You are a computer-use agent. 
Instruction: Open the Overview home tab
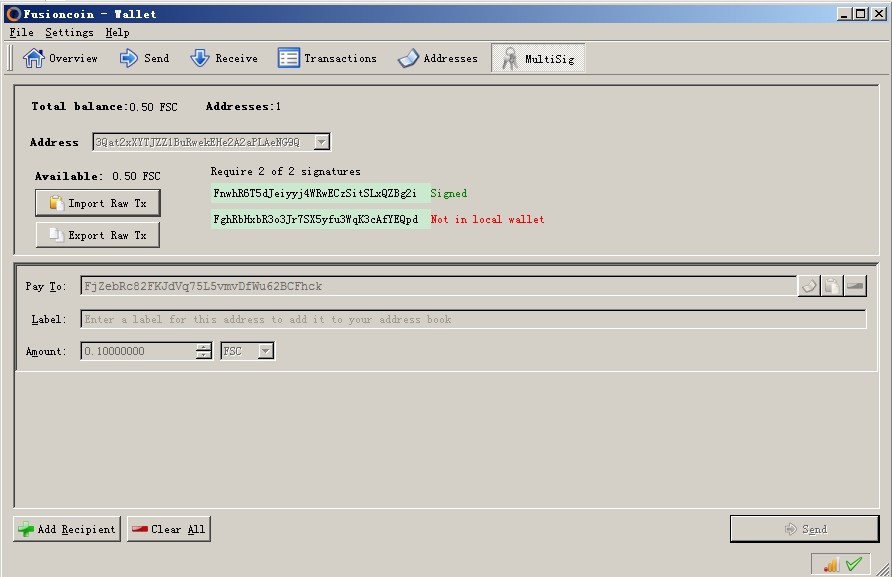click(x=60, y=58)
